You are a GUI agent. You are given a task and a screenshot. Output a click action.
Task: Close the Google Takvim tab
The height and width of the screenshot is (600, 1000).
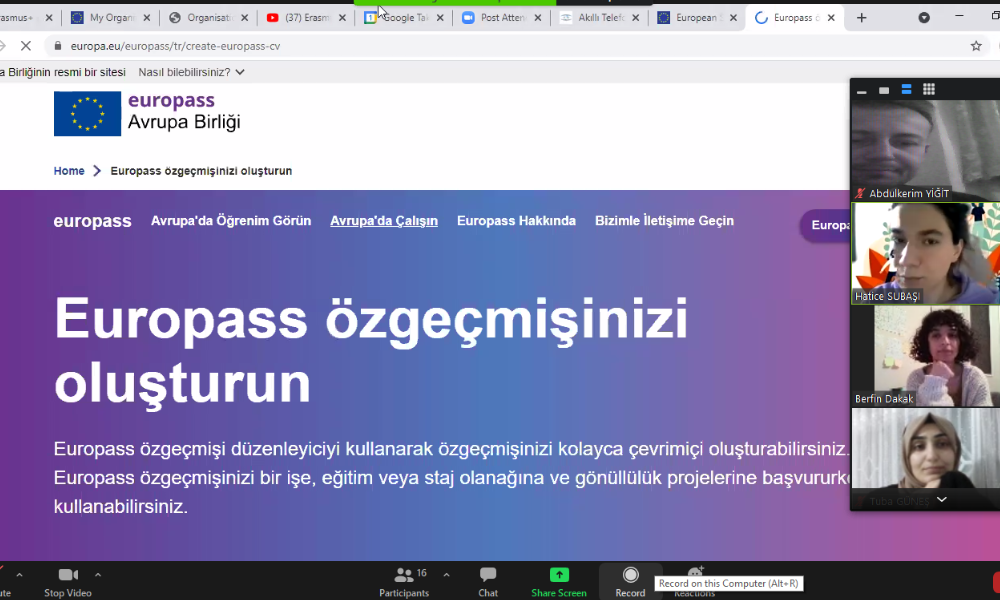click(440, 18)
